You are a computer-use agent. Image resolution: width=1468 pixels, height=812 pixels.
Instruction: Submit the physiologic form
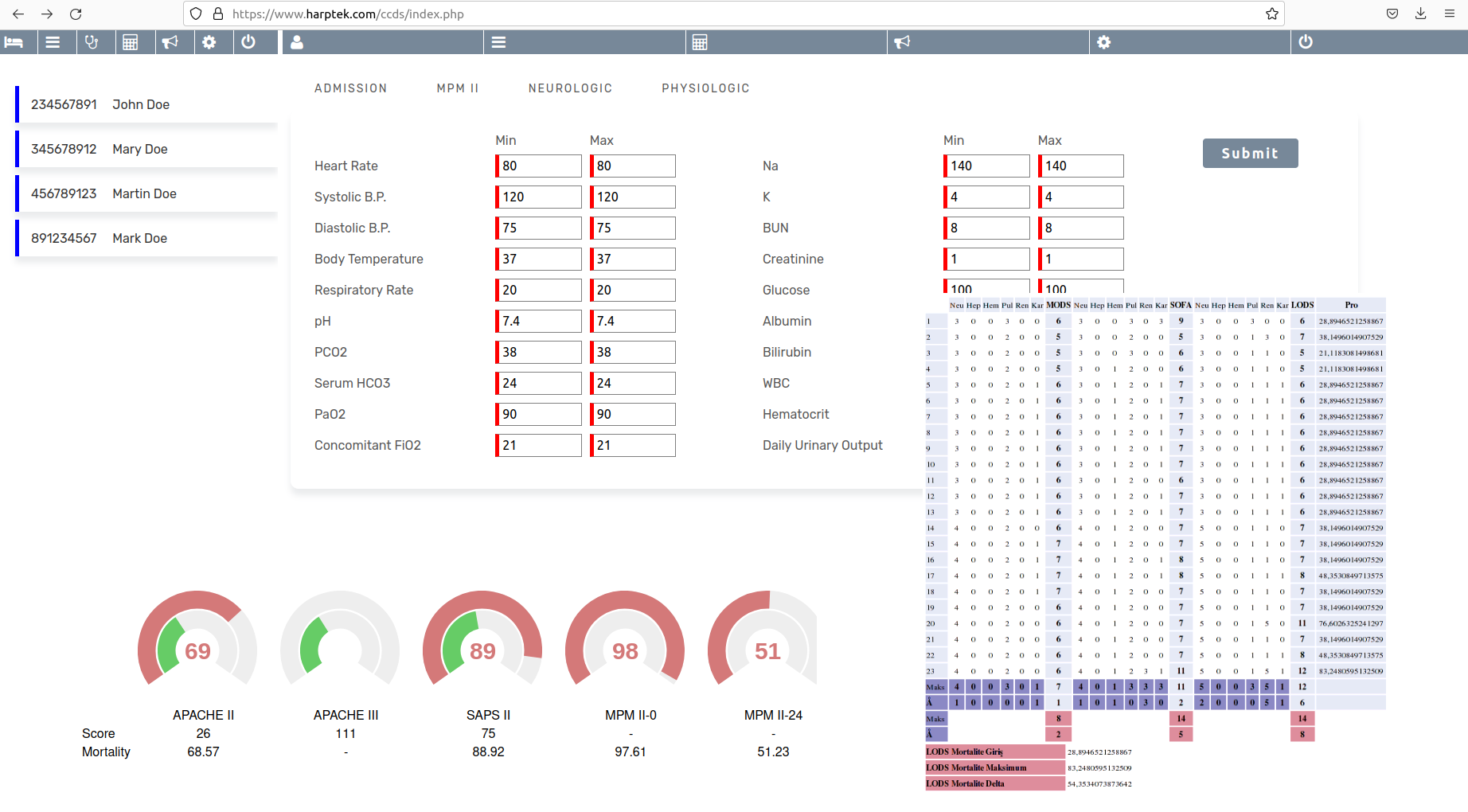click(x=1251, y=153)
